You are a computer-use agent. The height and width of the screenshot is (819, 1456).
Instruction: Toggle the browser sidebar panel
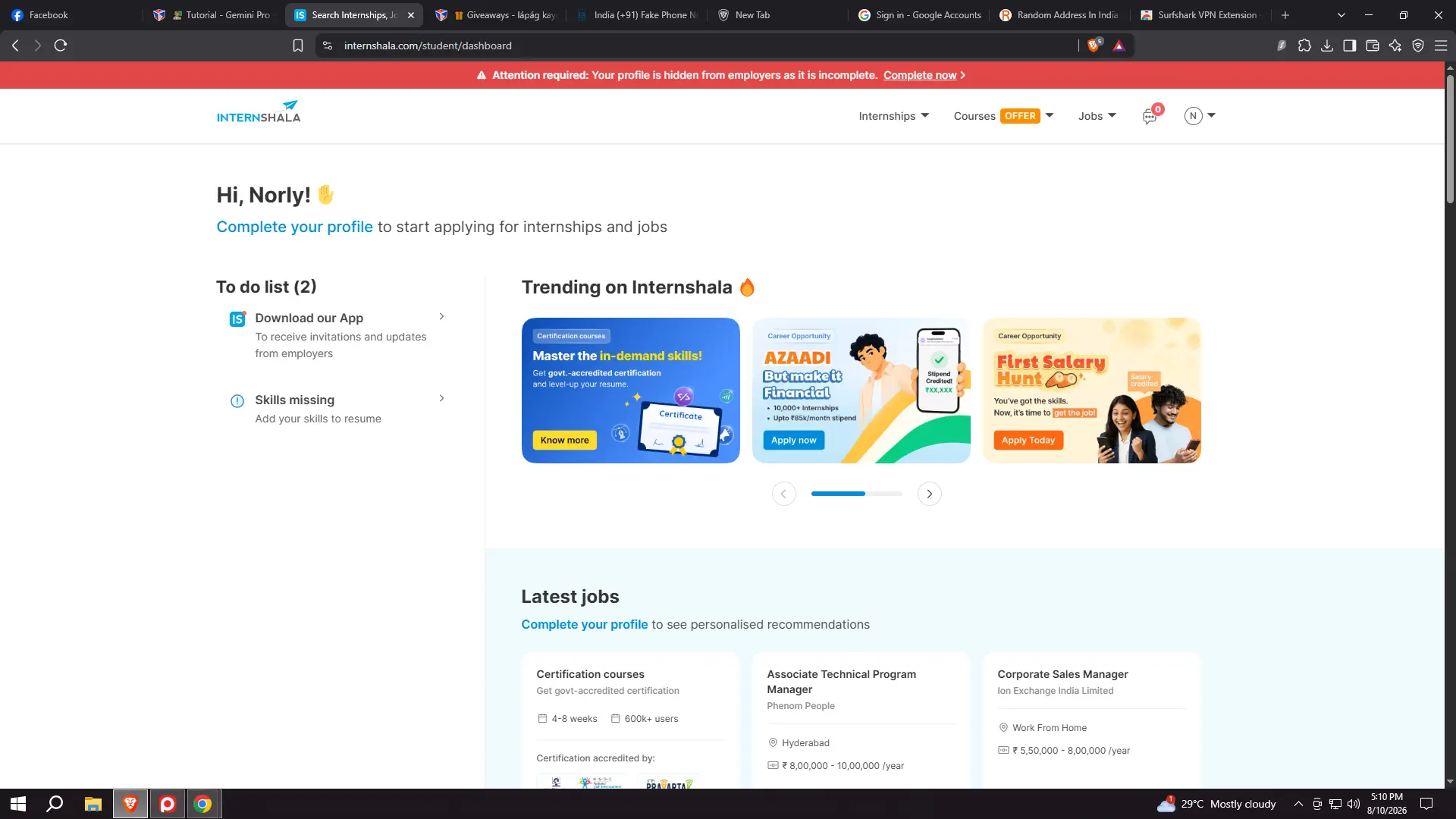point(1350,45)
